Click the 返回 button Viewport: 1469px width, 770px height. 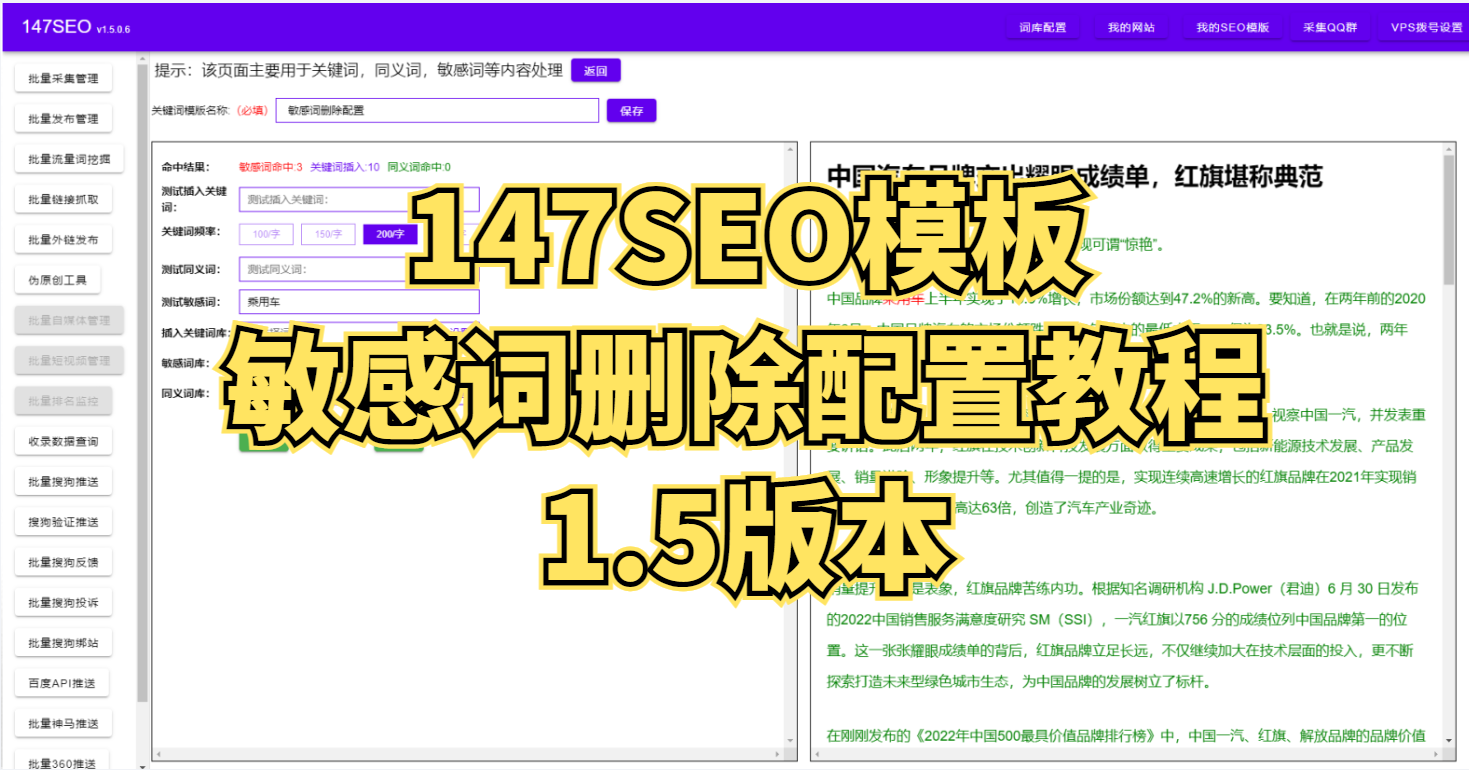click(596, 71)
